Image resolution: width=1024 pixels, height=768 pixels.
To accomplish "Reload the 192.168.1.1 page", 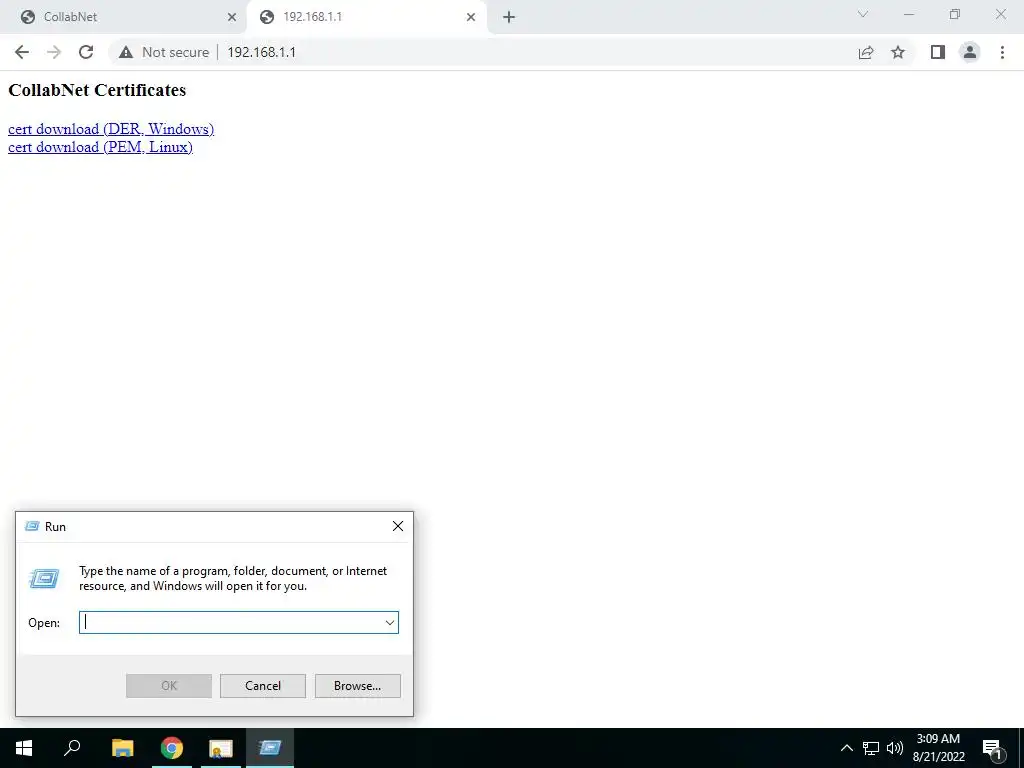I will coord(86,52).
